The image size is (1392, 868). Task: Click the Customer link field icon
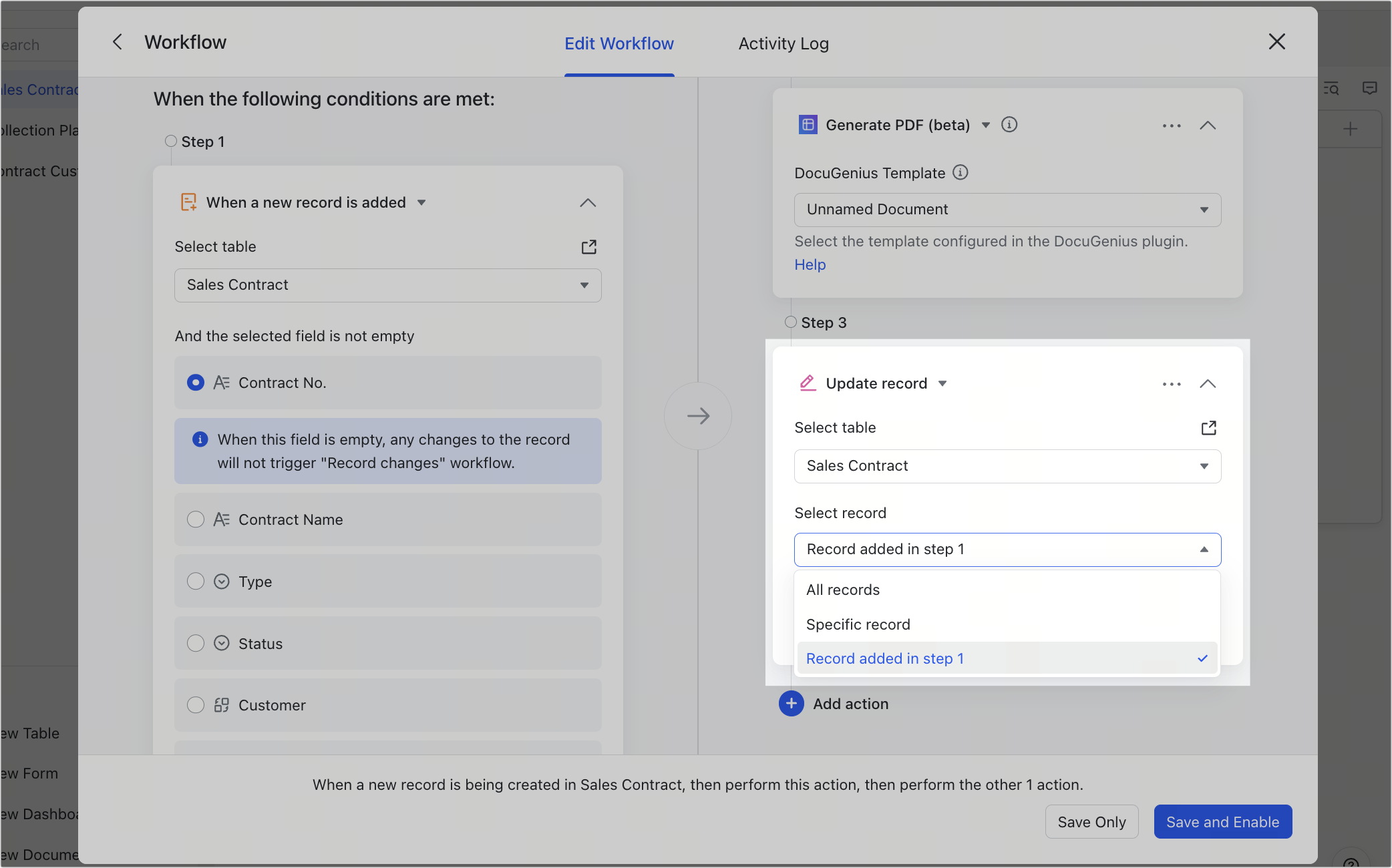pyautogui.click(x=222, y=705)
